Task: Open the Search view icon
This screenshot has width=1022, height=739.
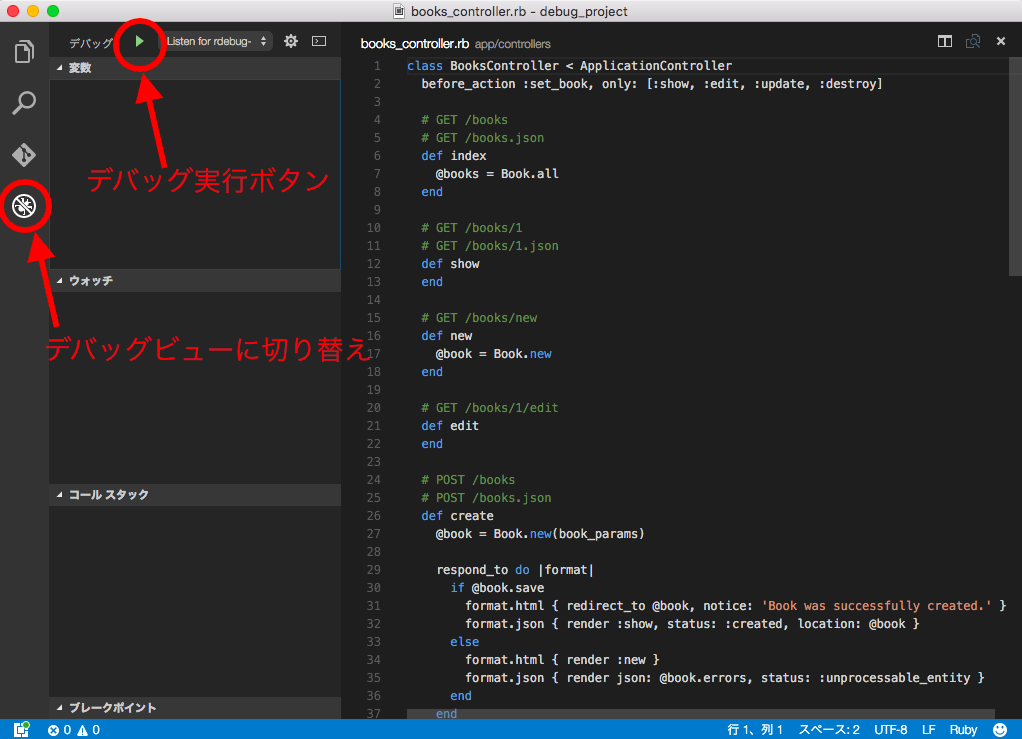Action: click(x=23, y=103)
